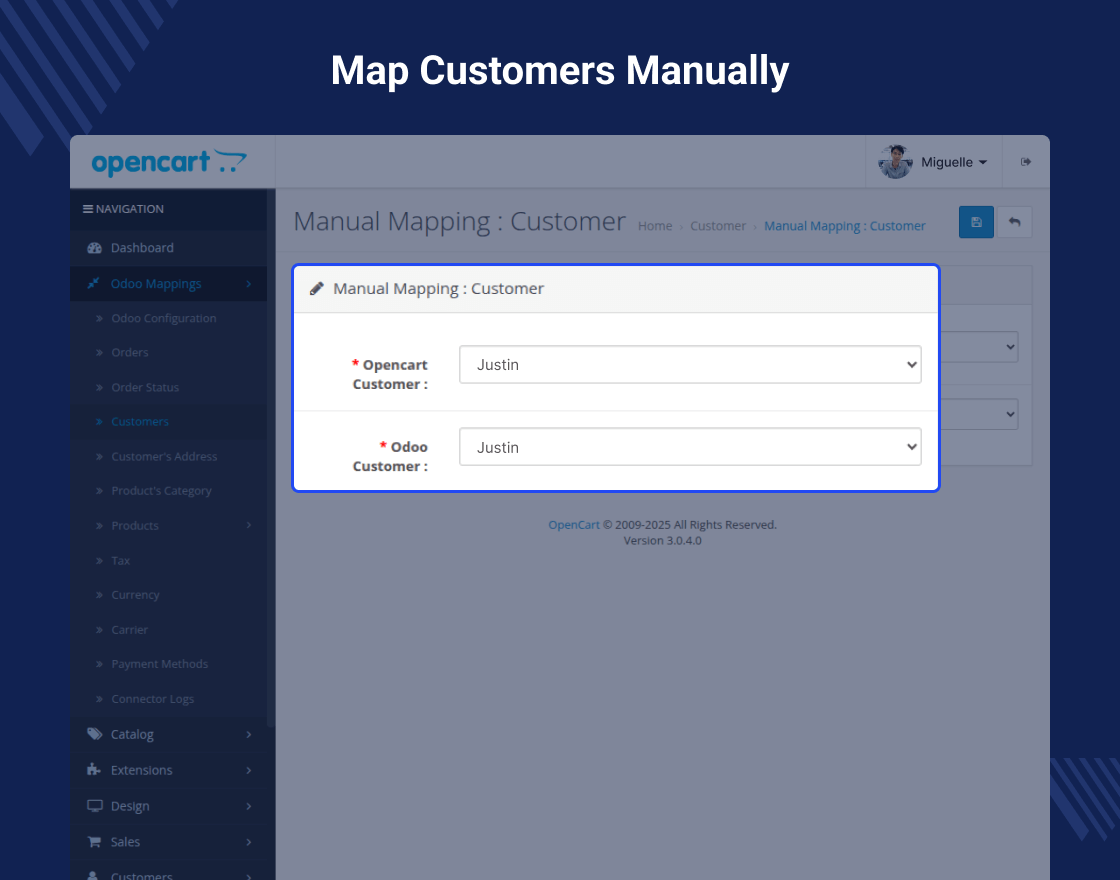
Task: Click the Design monitor icon
Action: [x=94, y=806]
